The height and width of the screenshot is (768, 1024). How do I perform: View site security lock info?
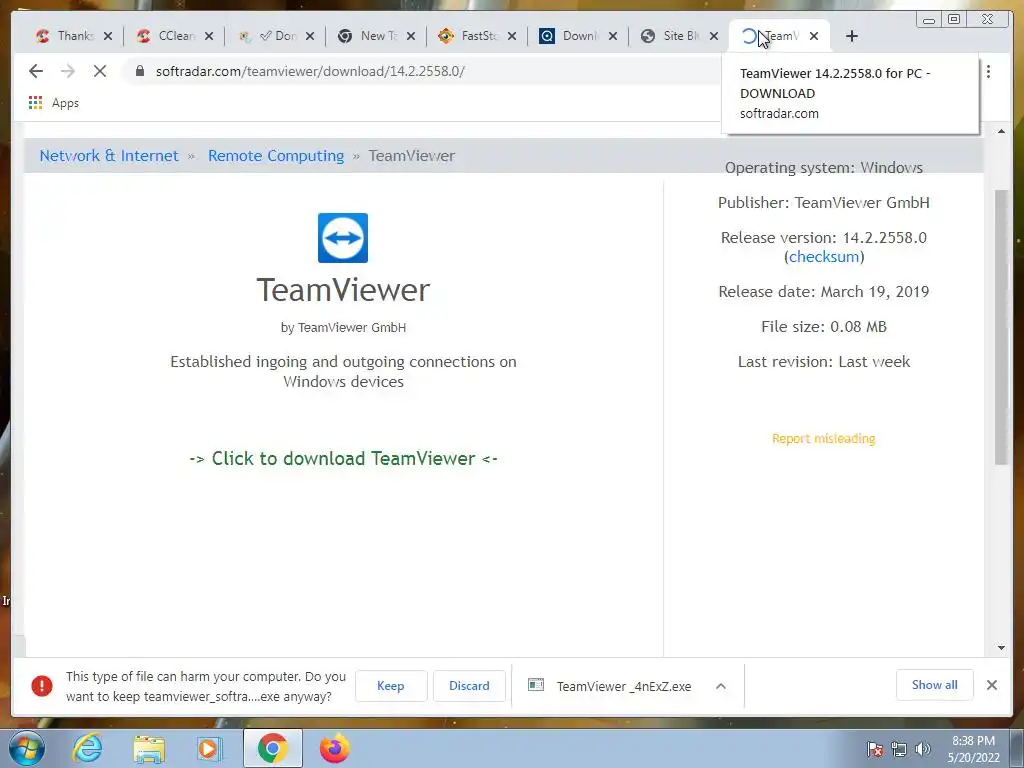click(x=140, y=71)
